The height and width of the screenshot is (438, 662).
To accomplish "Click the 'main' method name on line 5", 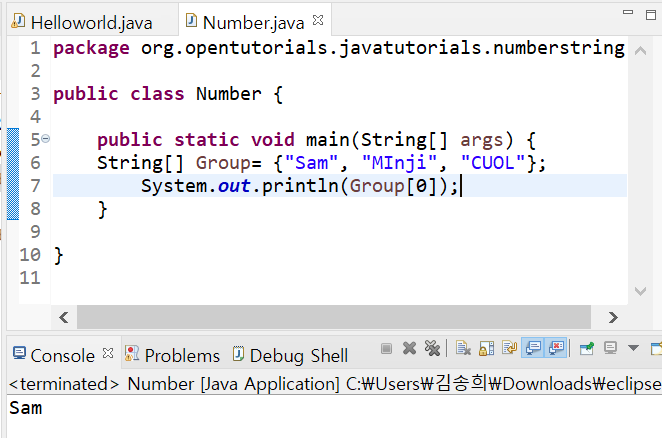I will point(328,140).
